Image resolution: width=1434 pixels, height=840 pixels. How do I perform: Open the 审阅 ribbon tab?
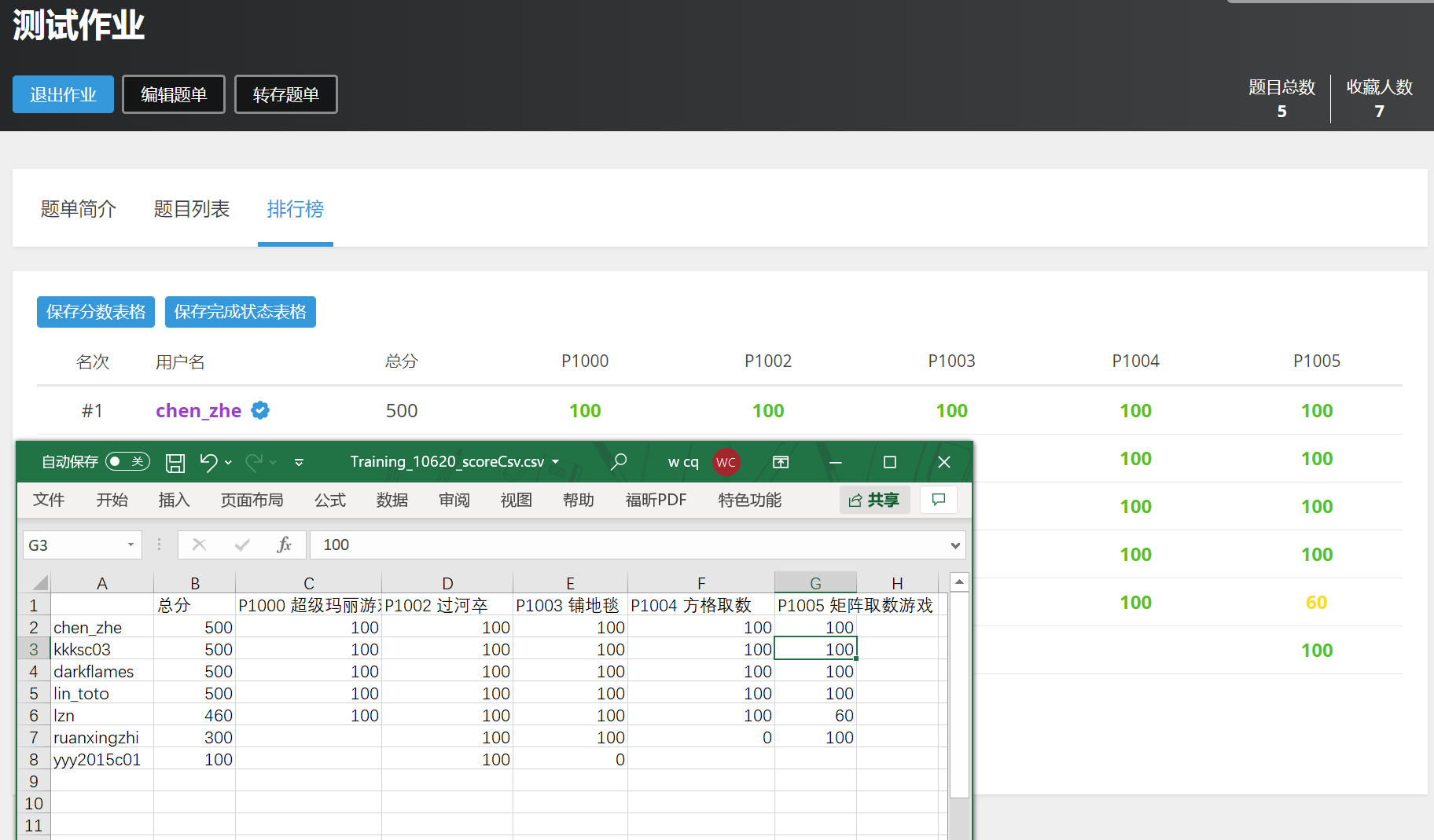tap(454, 500)
